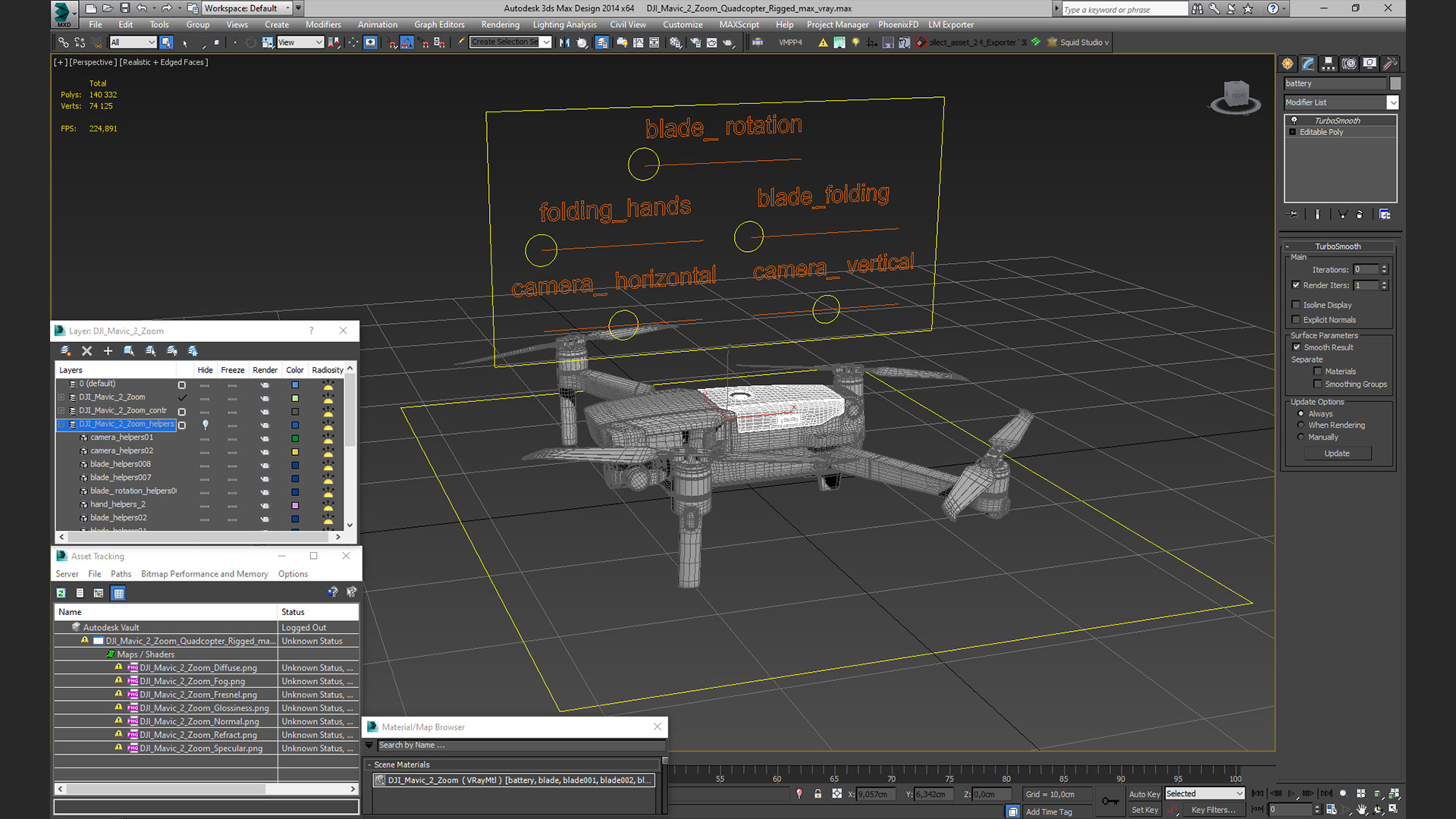Click the Mirror tool icon

[564, 42]
